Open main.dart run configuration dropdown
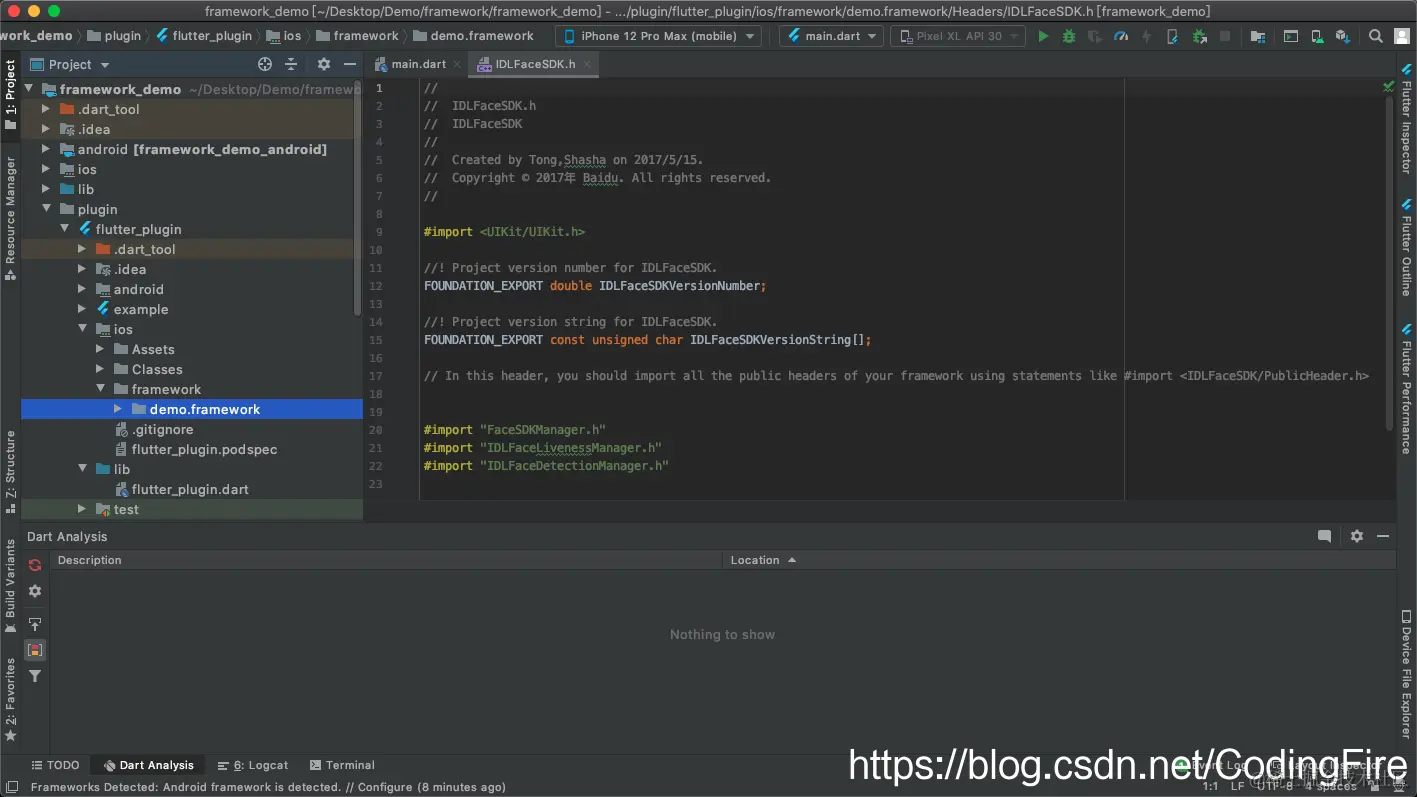This screenshot has height=797, width=1417. (x=831, y=36)
